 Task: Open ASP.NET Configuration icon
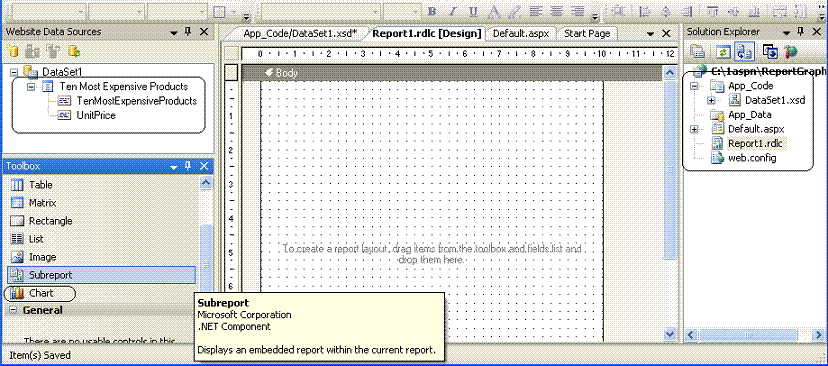[790, 52]
